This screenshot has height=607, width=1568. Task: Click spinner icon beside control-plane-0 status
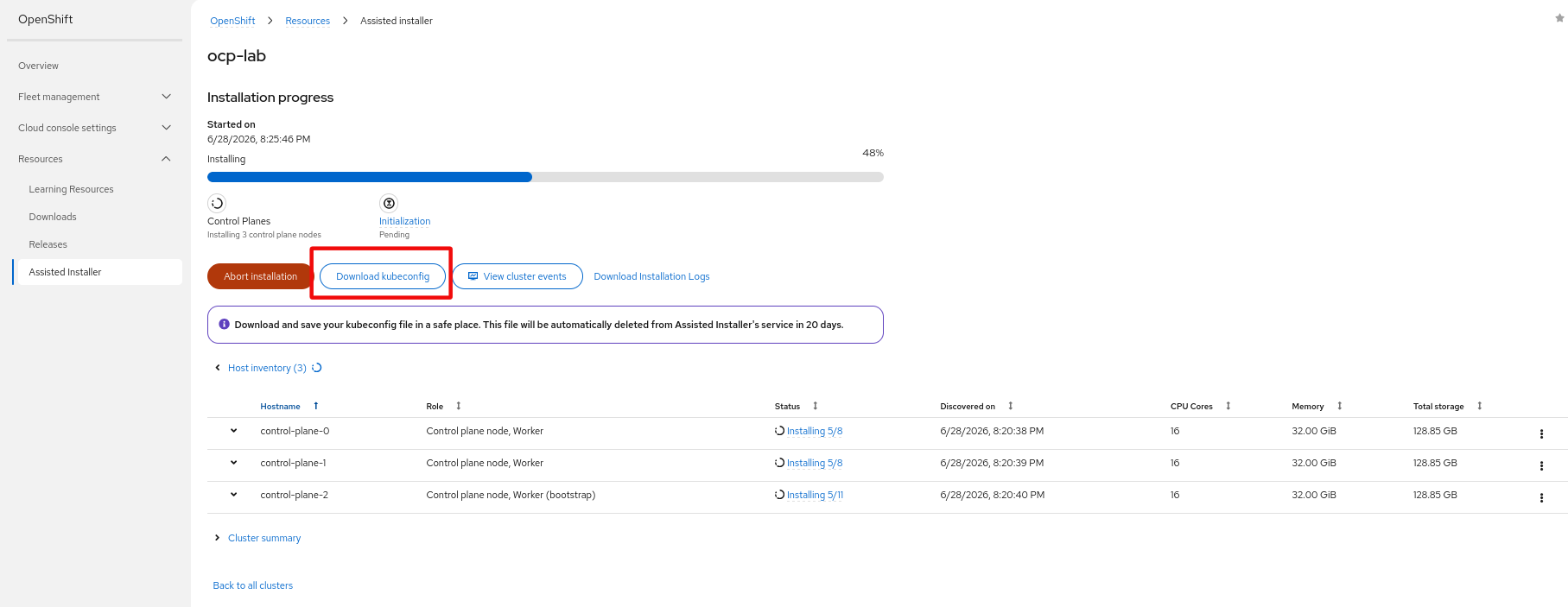pos(779,431)
